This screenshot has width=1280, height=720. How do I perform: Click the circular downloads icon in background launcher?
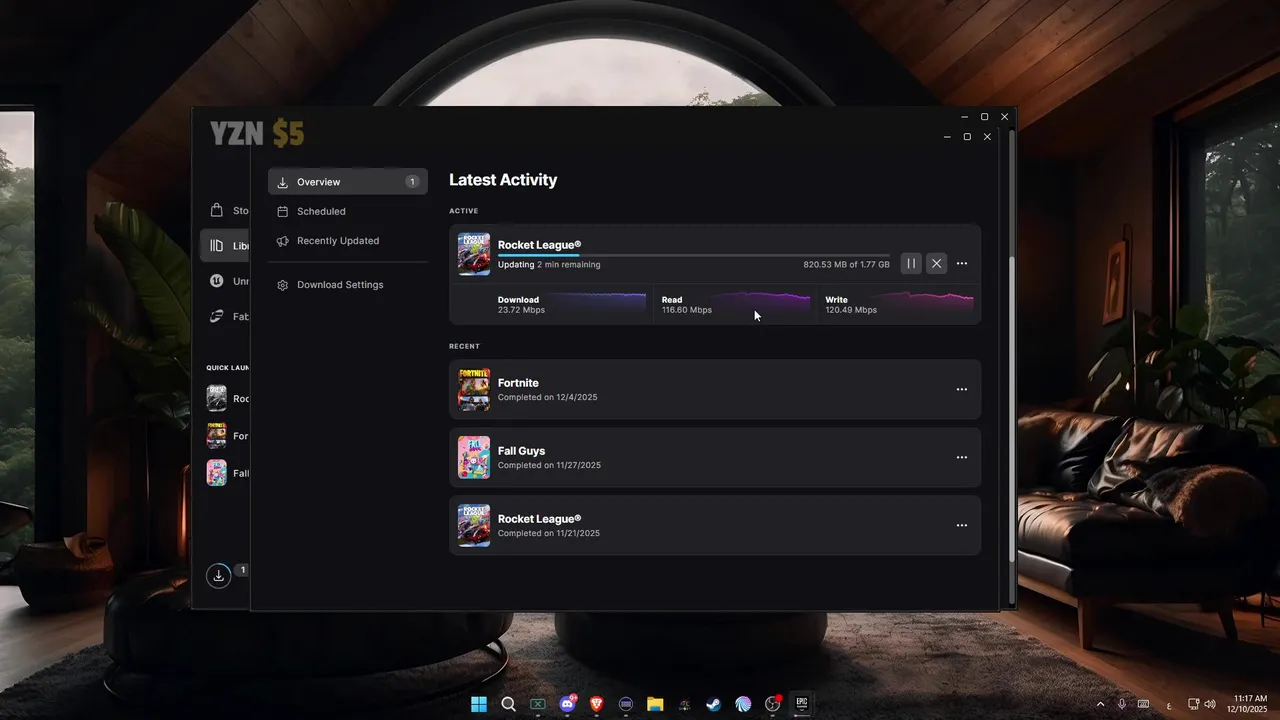218,576
